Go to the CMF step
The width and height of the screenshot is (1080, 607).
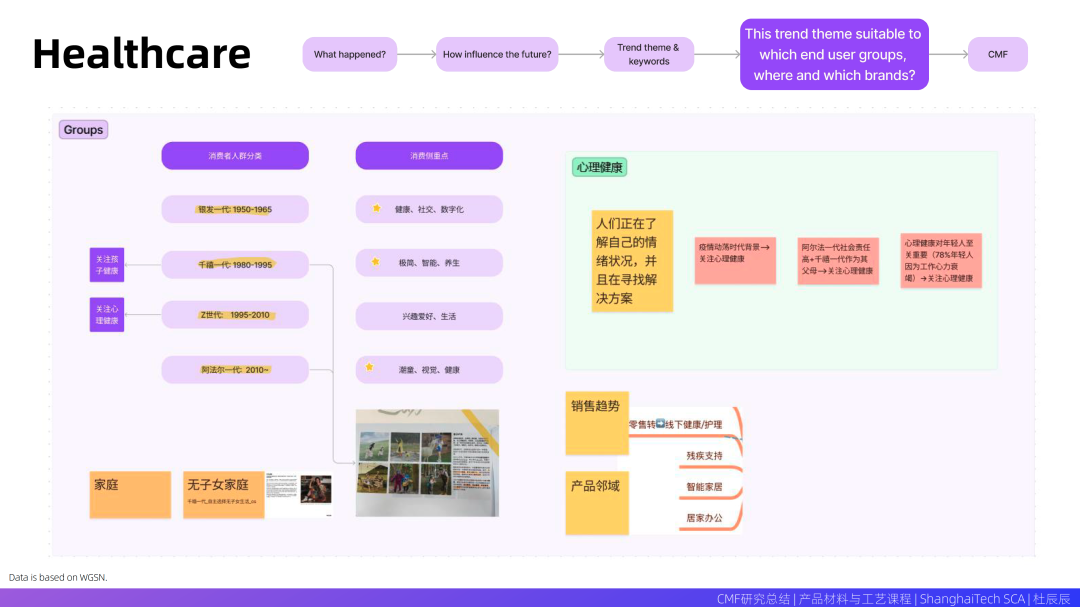click(997, 54)
